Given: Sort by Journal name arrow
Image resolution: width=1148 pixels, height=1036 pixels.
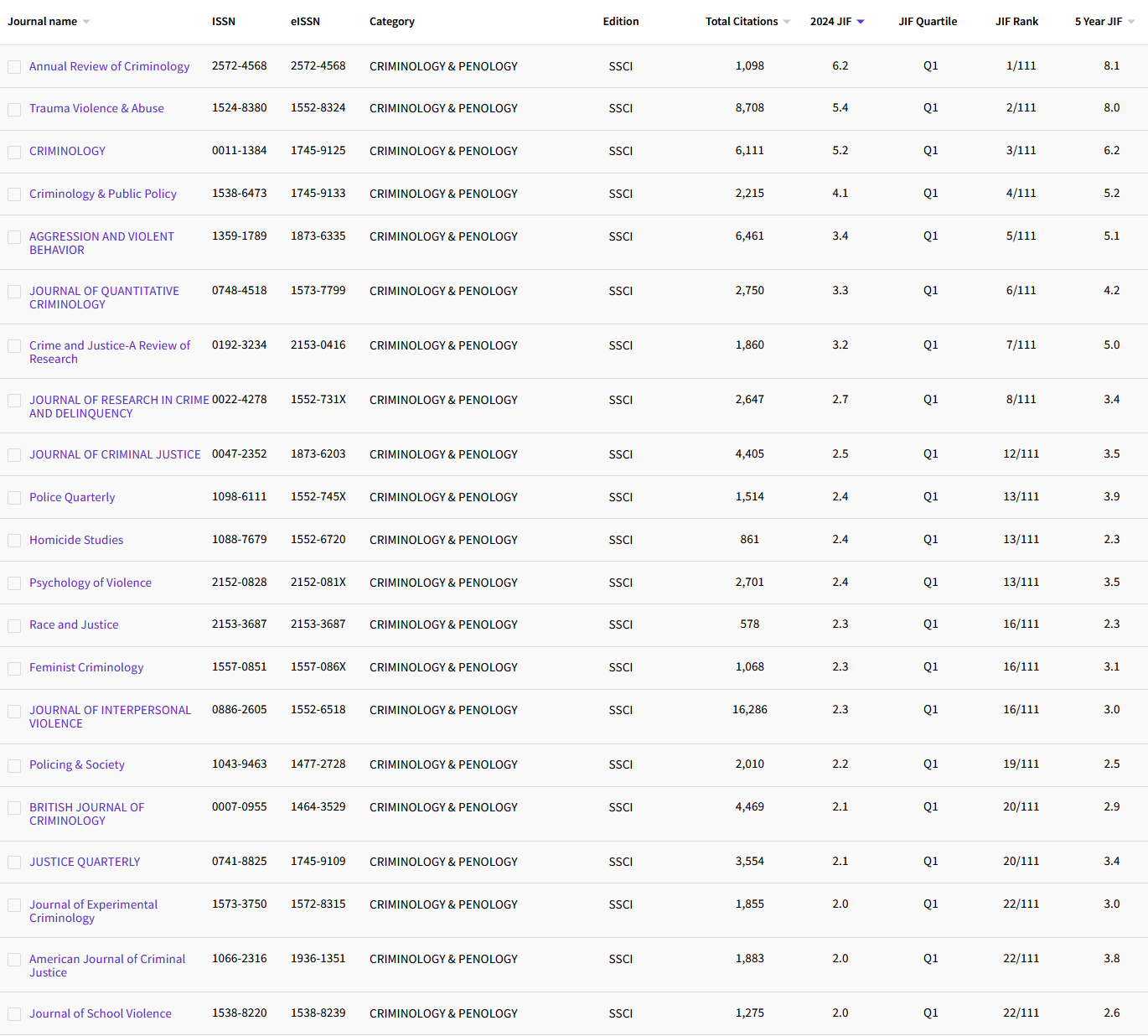Looking at the screenshot, I should pyautogui.click(x=86, y=22).
